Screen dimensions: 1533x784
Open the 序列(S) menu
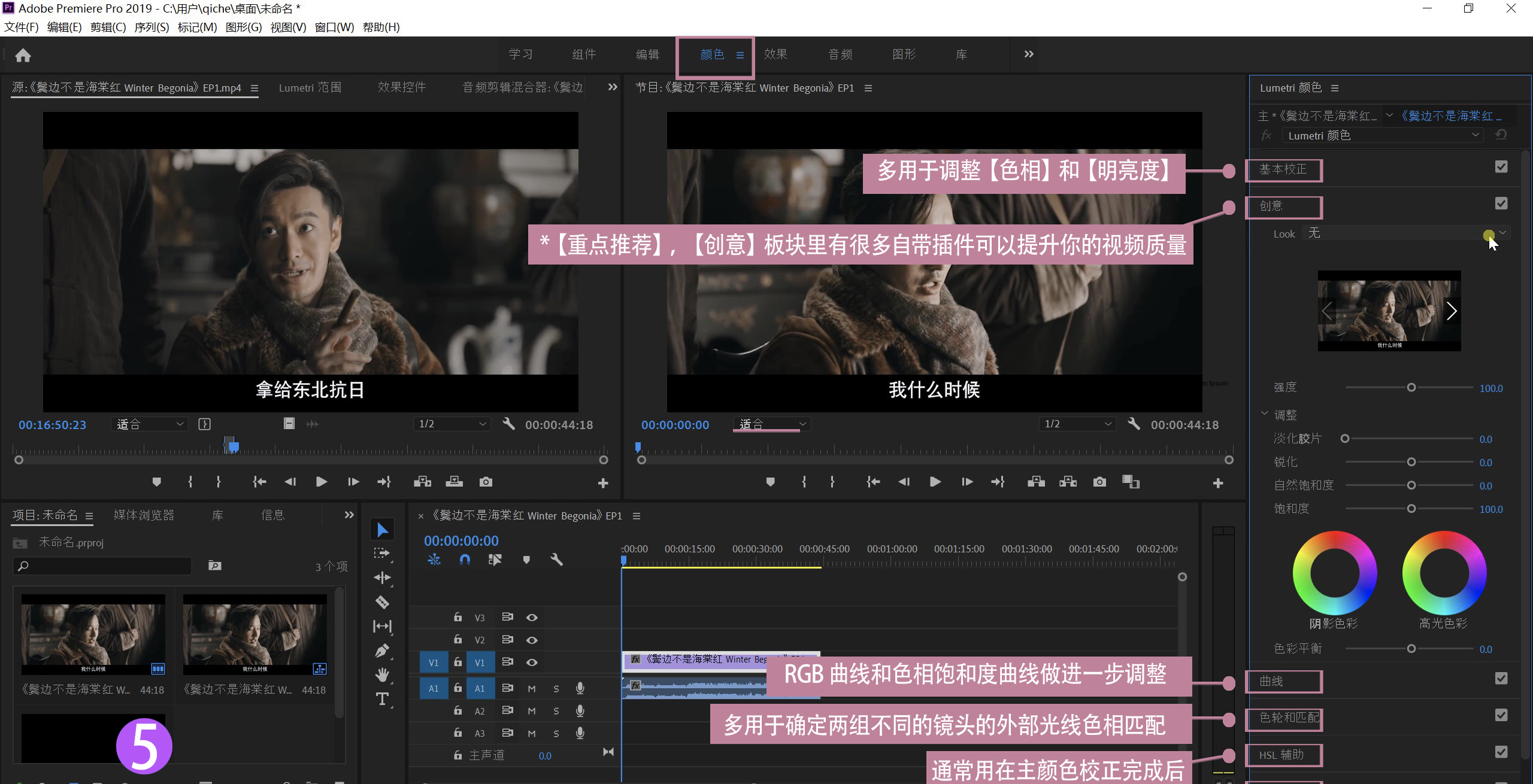click(x=152, y=27)
